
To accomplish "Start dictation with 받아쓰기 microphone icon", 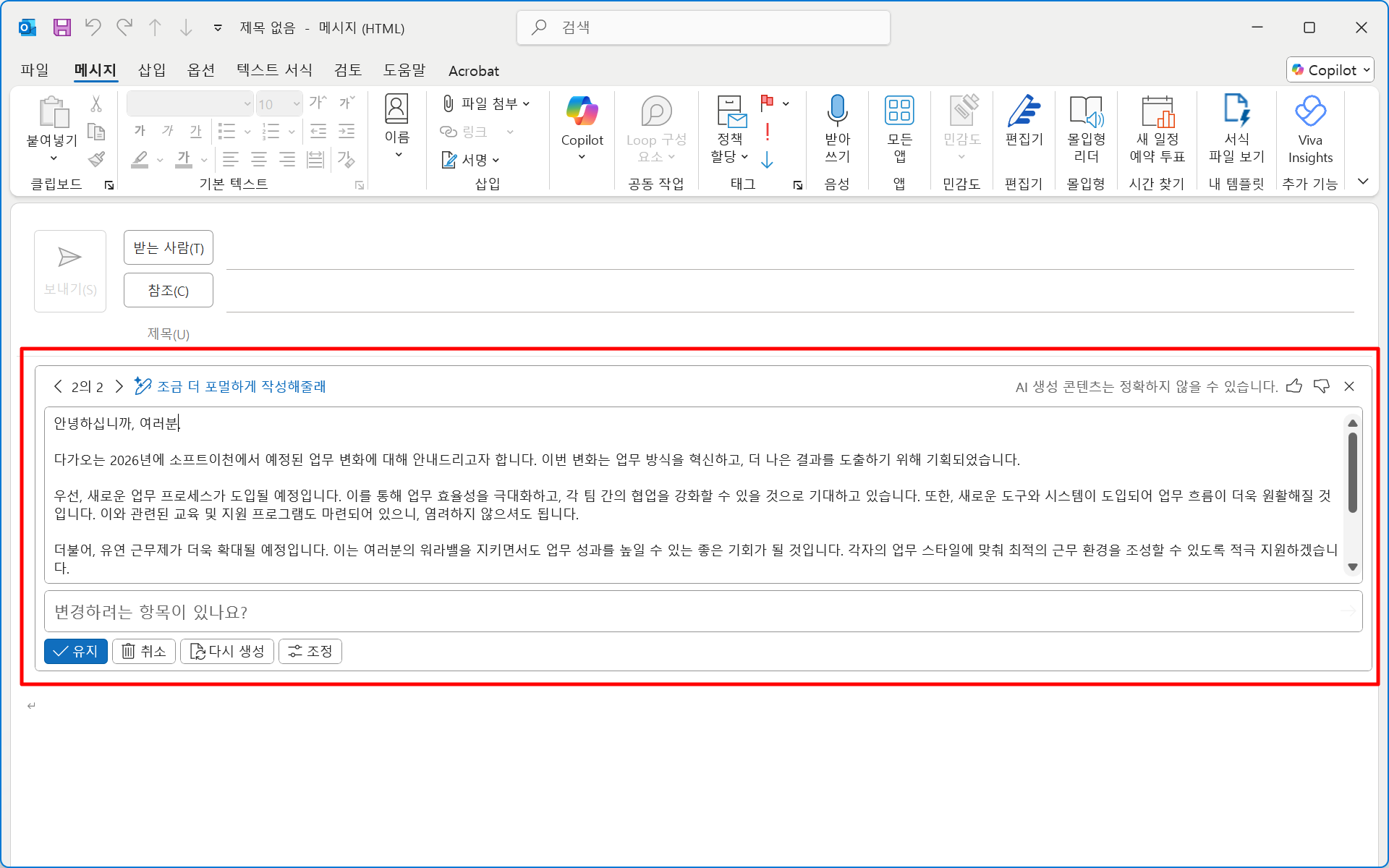I will (x=837, y=112).
